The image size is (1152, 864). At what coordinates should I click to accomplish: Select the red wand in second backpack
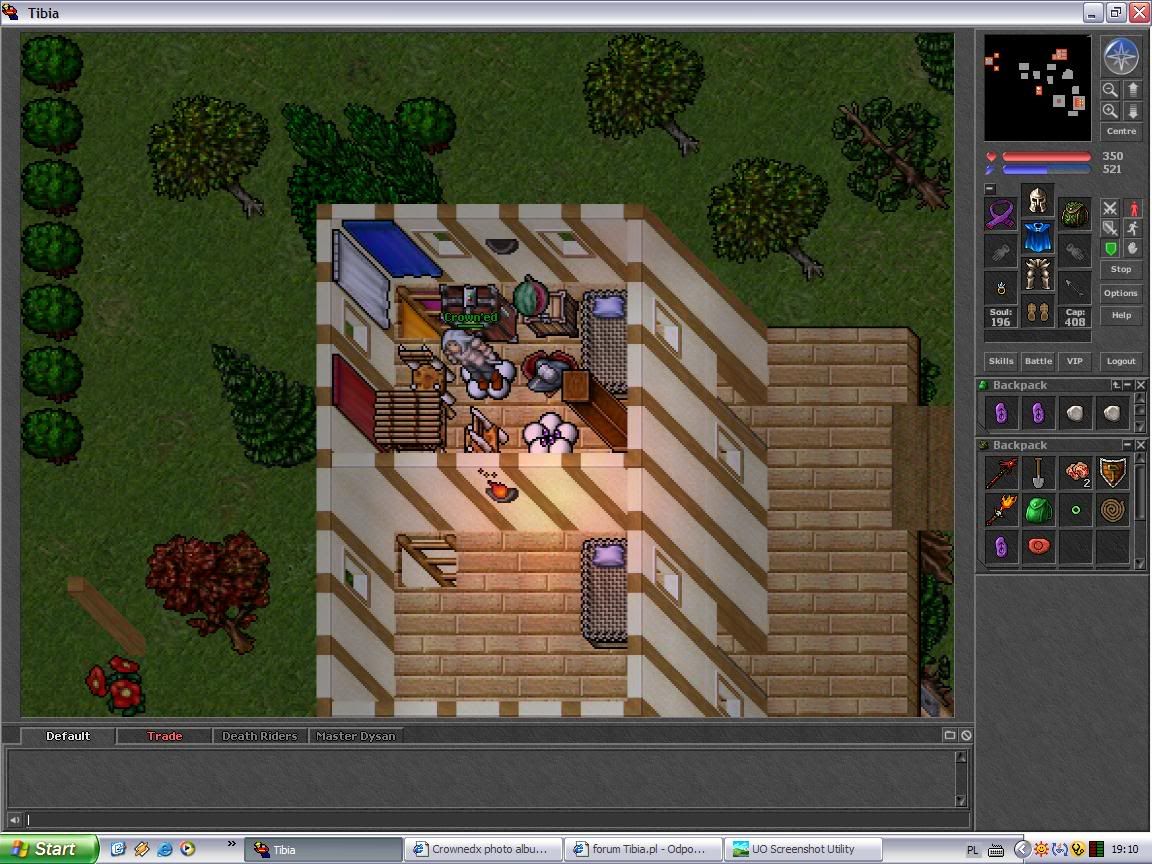[1001, 474]
